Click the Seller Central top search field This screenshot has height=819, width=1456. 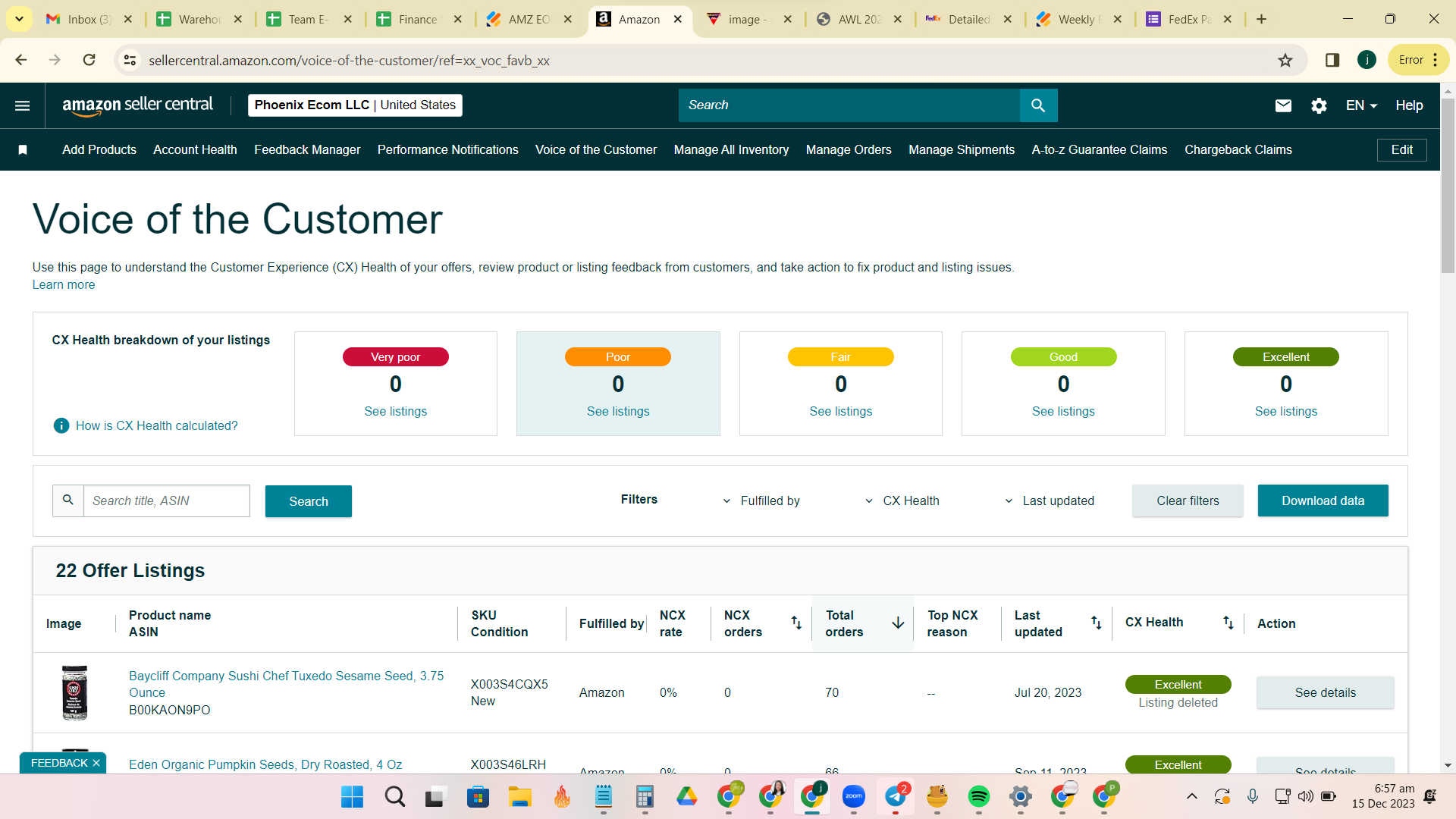849,105
